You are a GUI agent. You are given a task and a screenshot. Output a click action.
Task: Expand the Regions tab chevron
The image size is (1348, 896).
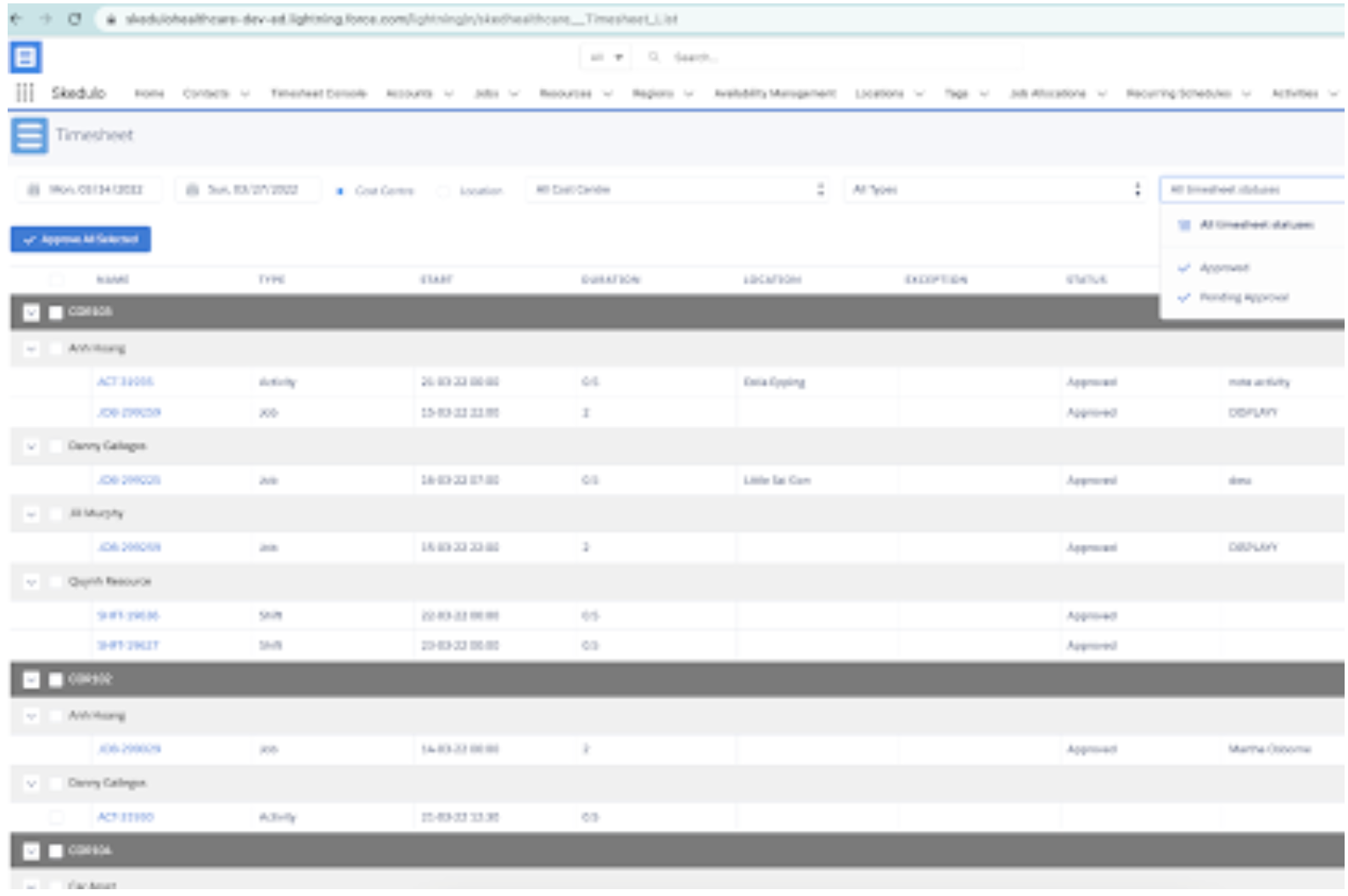pyautogui.click(x=688, y=93)
